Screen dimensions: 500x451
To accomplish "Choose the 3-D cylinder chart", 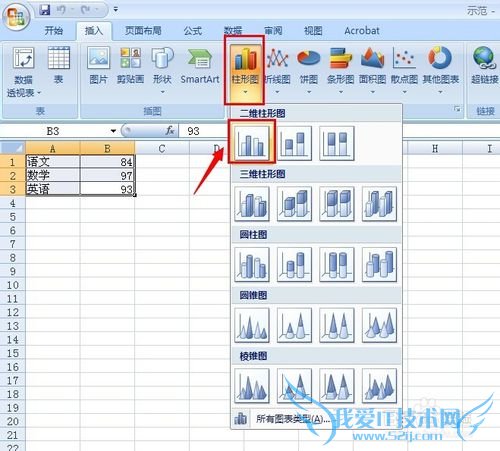I will 379,264.
